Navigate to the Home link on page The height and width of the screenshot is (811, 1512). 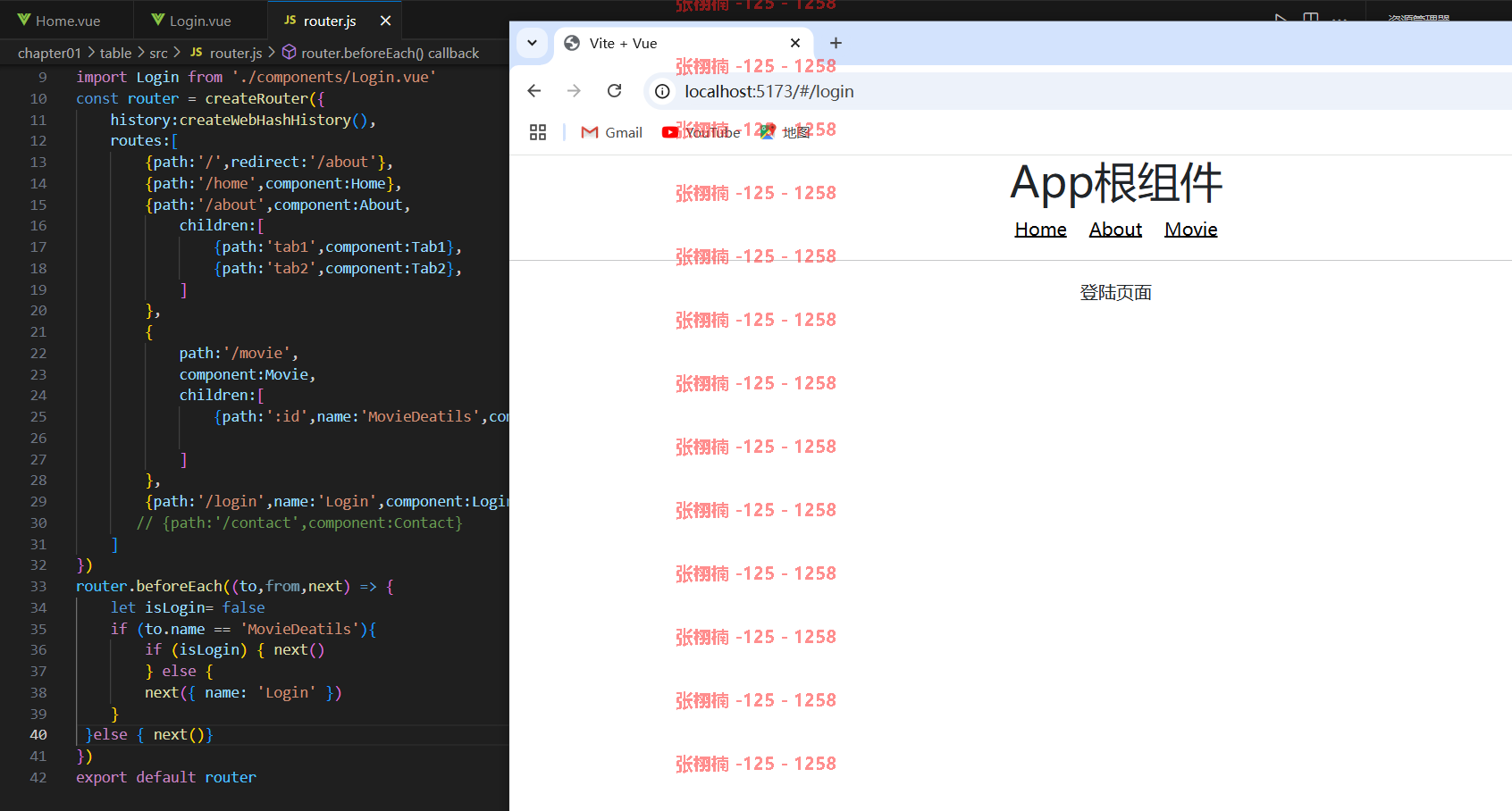click(x=1040, y=230)
